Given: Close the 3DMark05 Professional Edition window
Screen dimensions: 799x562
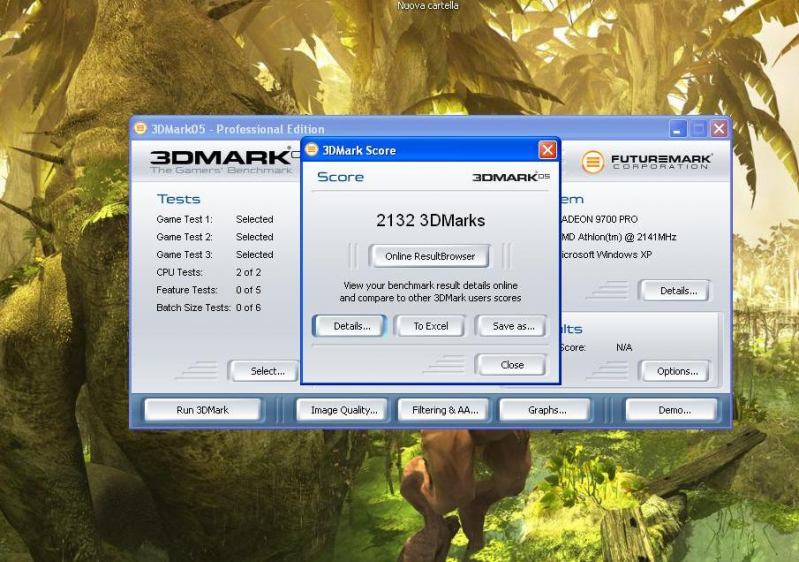Looking at the screenshot, I should click(719, 129).
